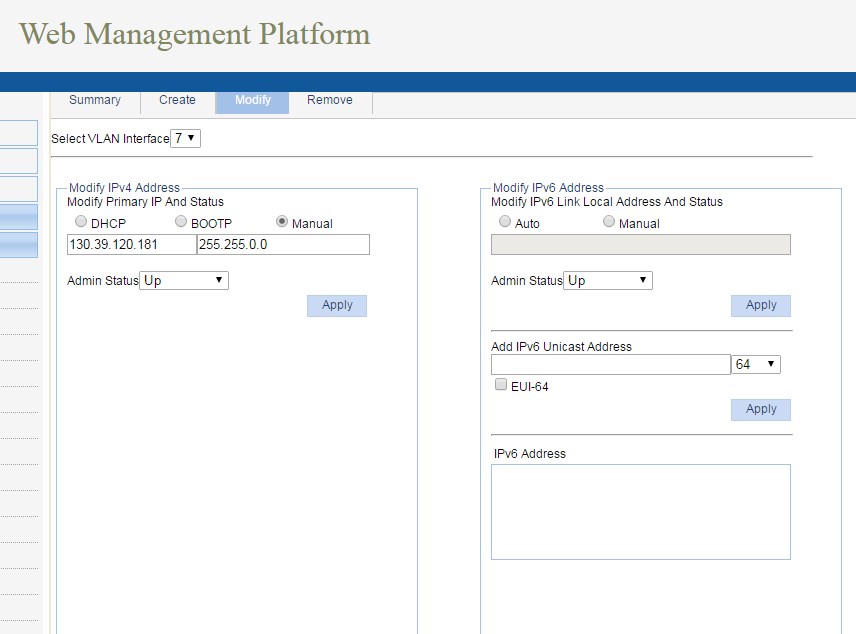Open the Select VLAN Interface dropdown
This screenshot has width=856, height=634.
tap(185, 139)
